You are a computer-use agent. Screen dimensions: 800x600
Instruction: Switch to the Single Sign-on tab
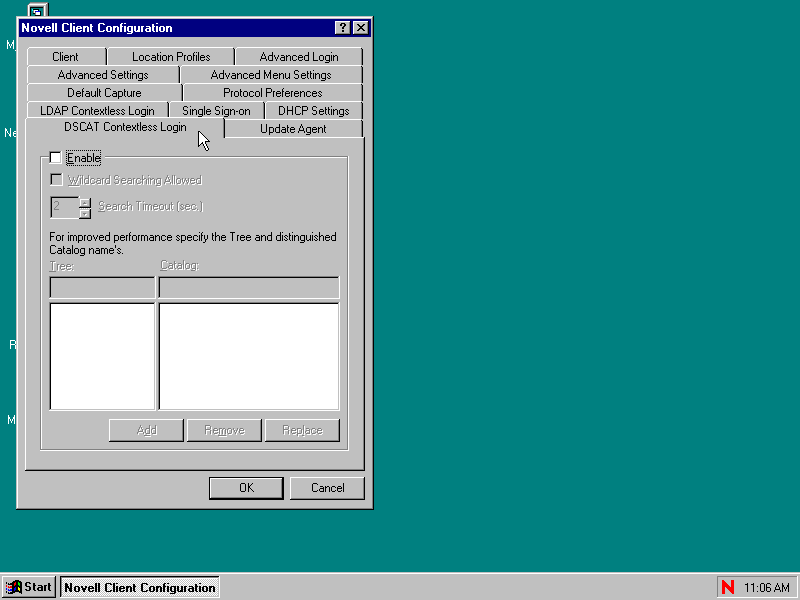click(x=216, y=111)
